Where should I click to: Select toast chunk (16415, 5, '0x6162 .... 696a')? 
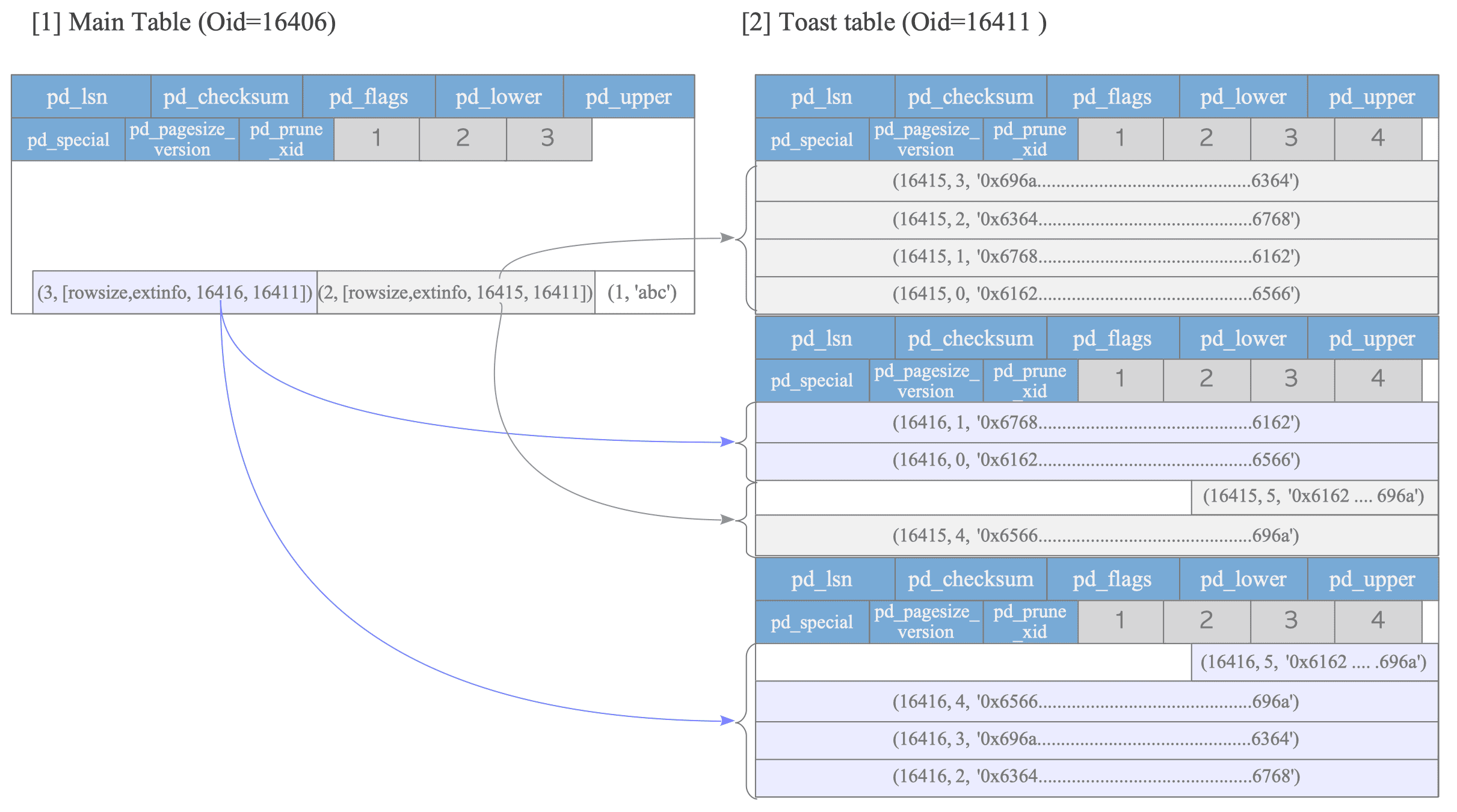pyautogui.click(x=1314, y=497)
